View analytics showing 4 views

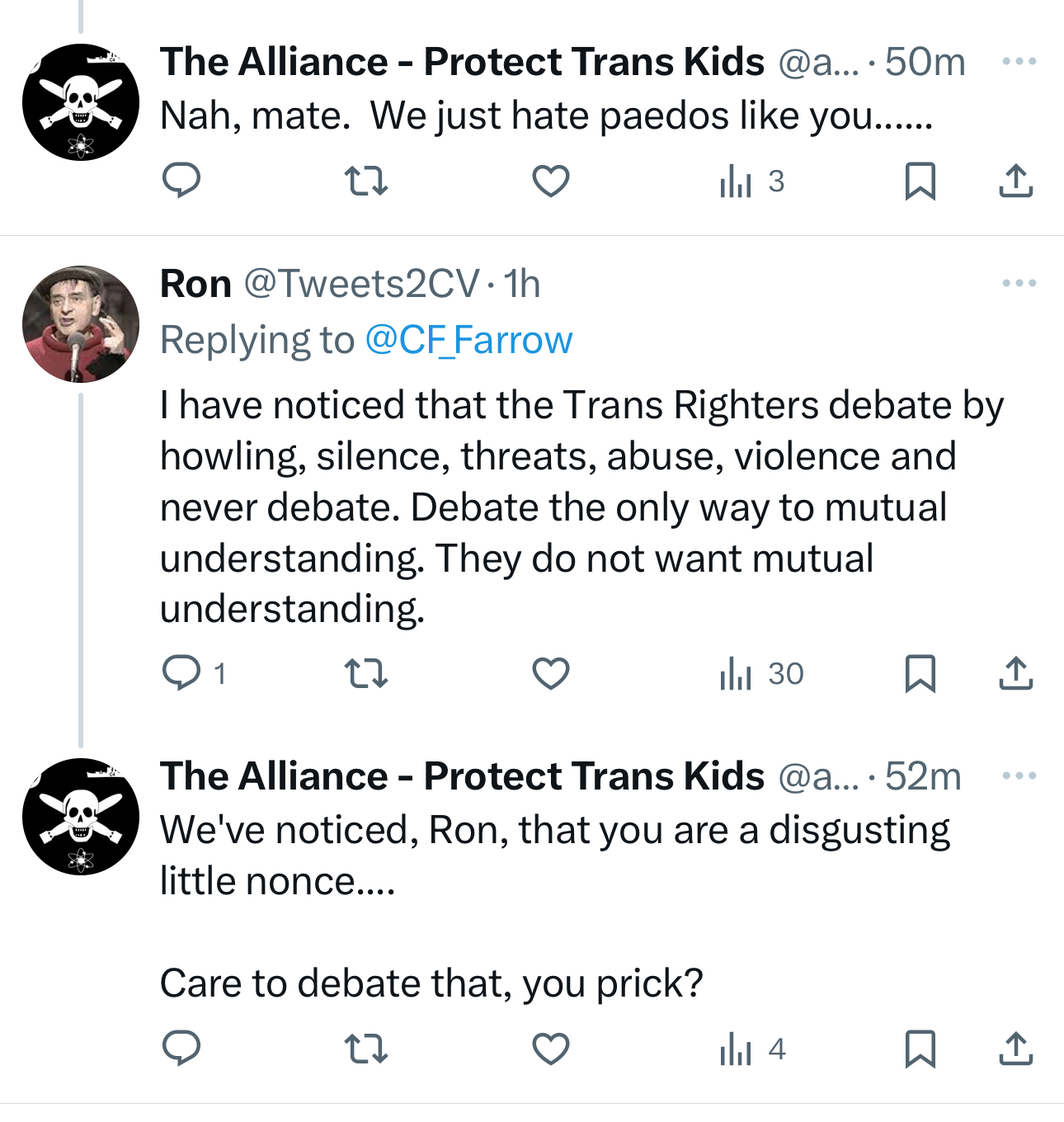[752, 1049]
